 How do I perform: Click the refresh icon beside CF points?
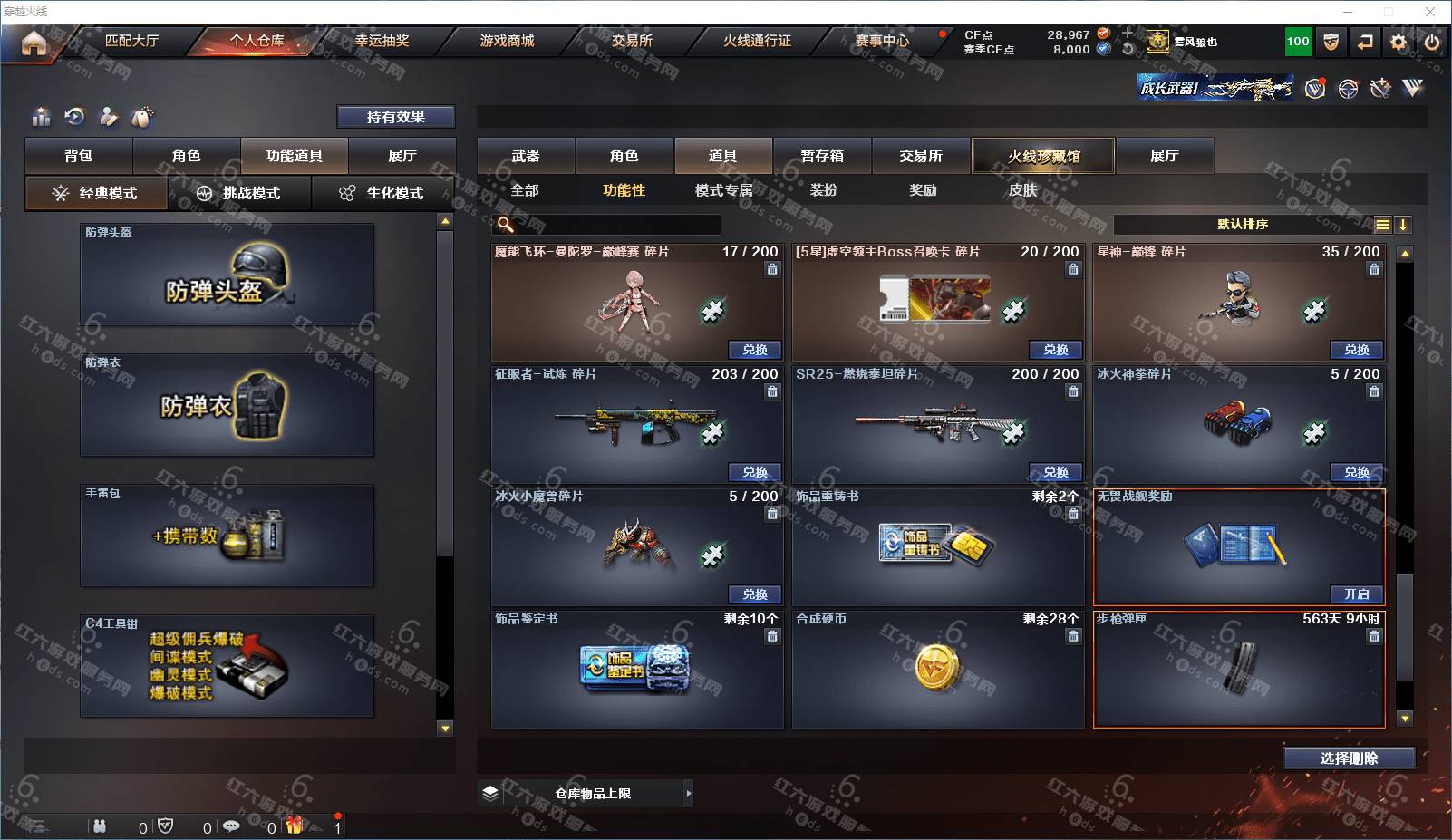(x=1128, y=49)
